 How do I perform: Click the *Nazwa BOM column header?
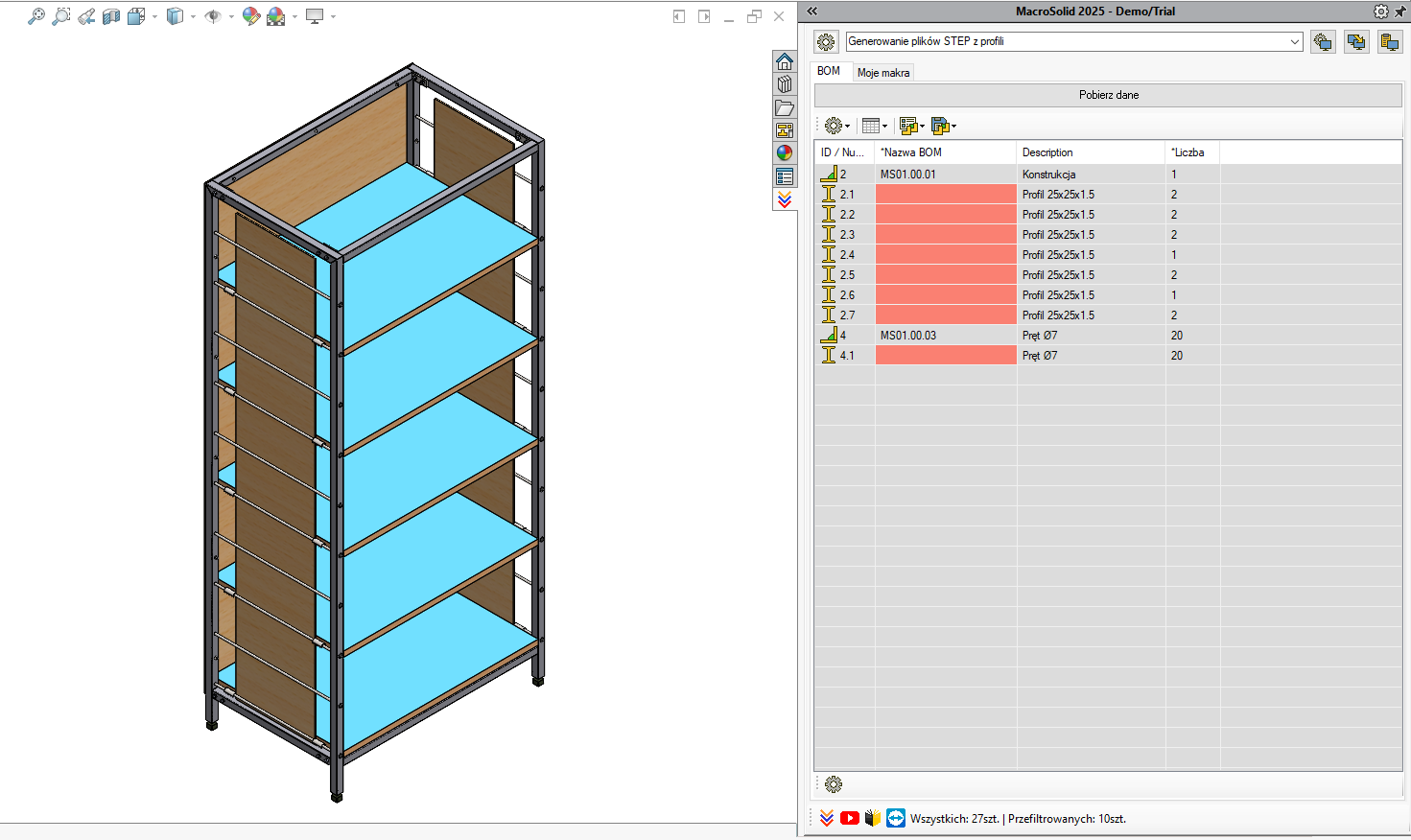pos(946,152)
